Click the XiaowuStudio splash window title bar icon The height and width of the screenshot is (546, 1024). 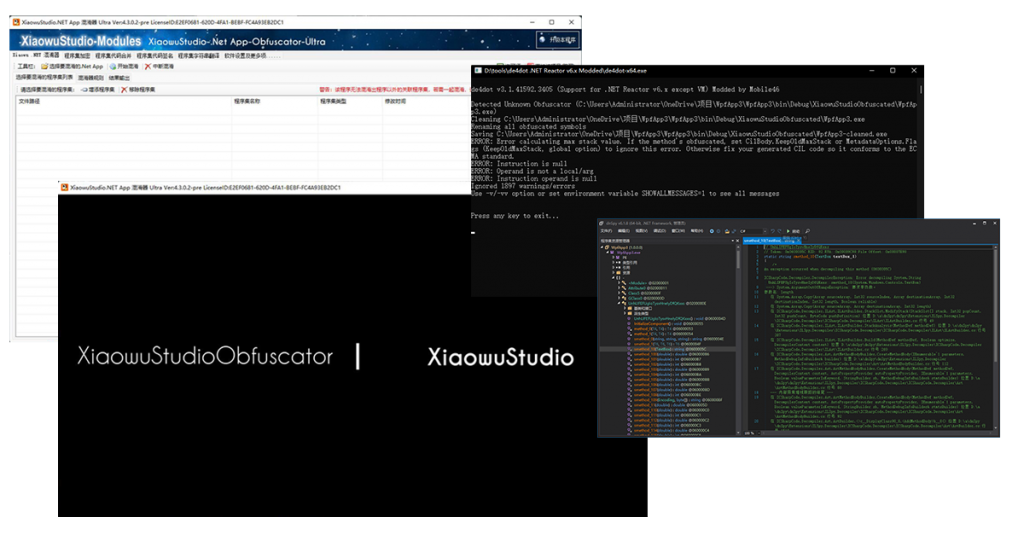[x=64, y=187]
